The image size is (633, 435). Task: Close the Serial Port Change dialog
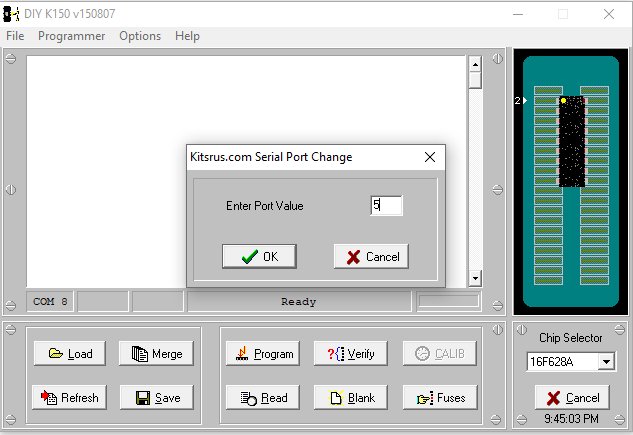(430, 157)
